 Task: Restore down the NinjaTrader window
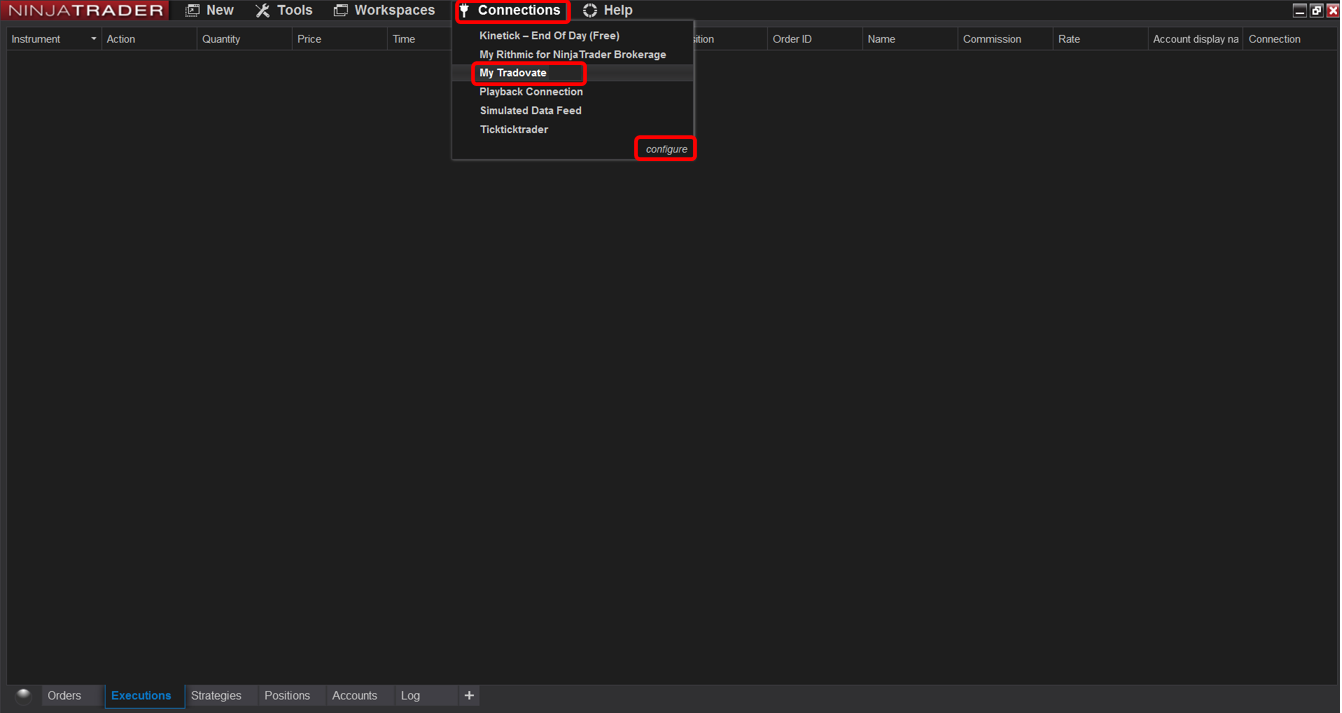tap(1316, 10)
